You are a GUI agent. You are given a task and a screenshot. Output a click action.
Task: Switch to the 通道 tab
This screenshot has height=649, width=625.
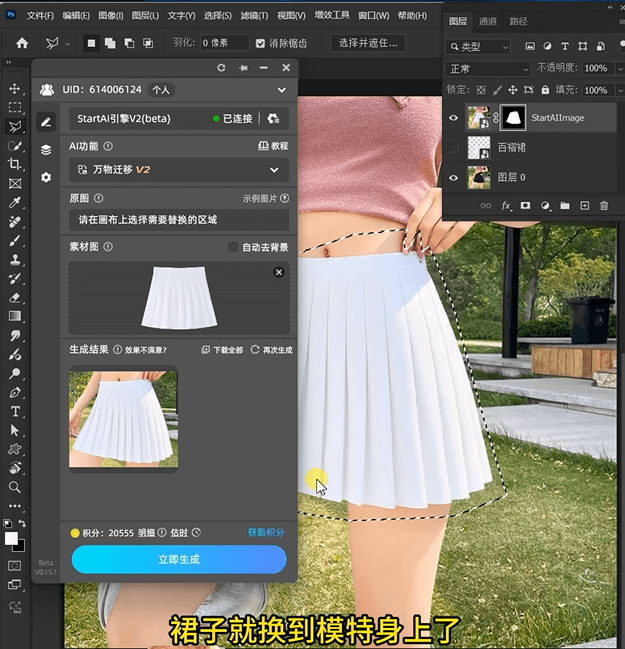(488, 22)
